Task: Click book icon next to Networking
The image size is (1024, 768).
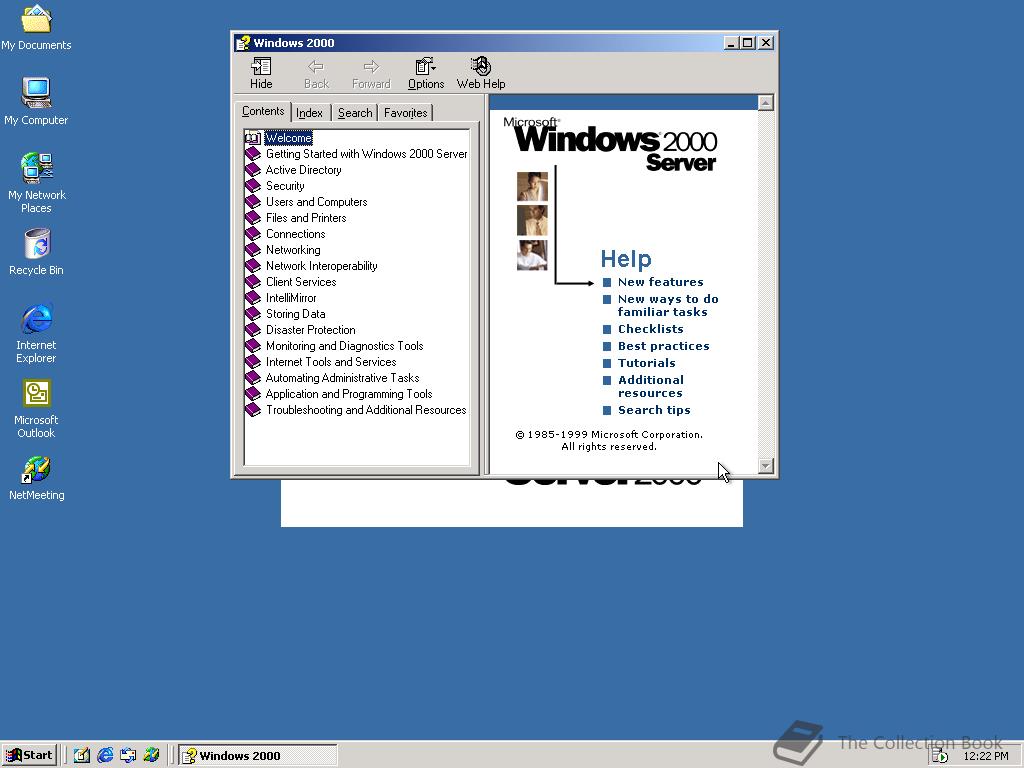Action: click(x=253, y=250)
